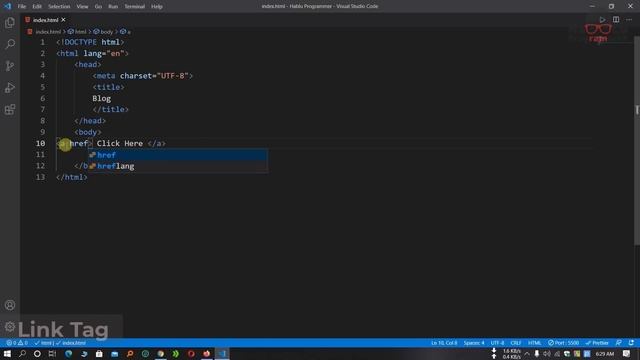Click the closing </html> tag on line 13
Image resolution: width=640 pixels, height=360 pixels.
tap(71, 177)
